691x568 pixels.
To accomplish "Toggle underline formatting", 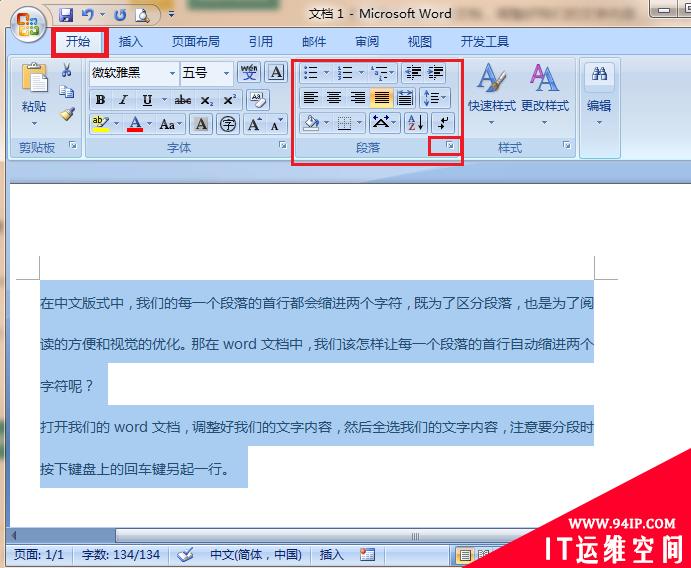I will (x=147, y=100).
